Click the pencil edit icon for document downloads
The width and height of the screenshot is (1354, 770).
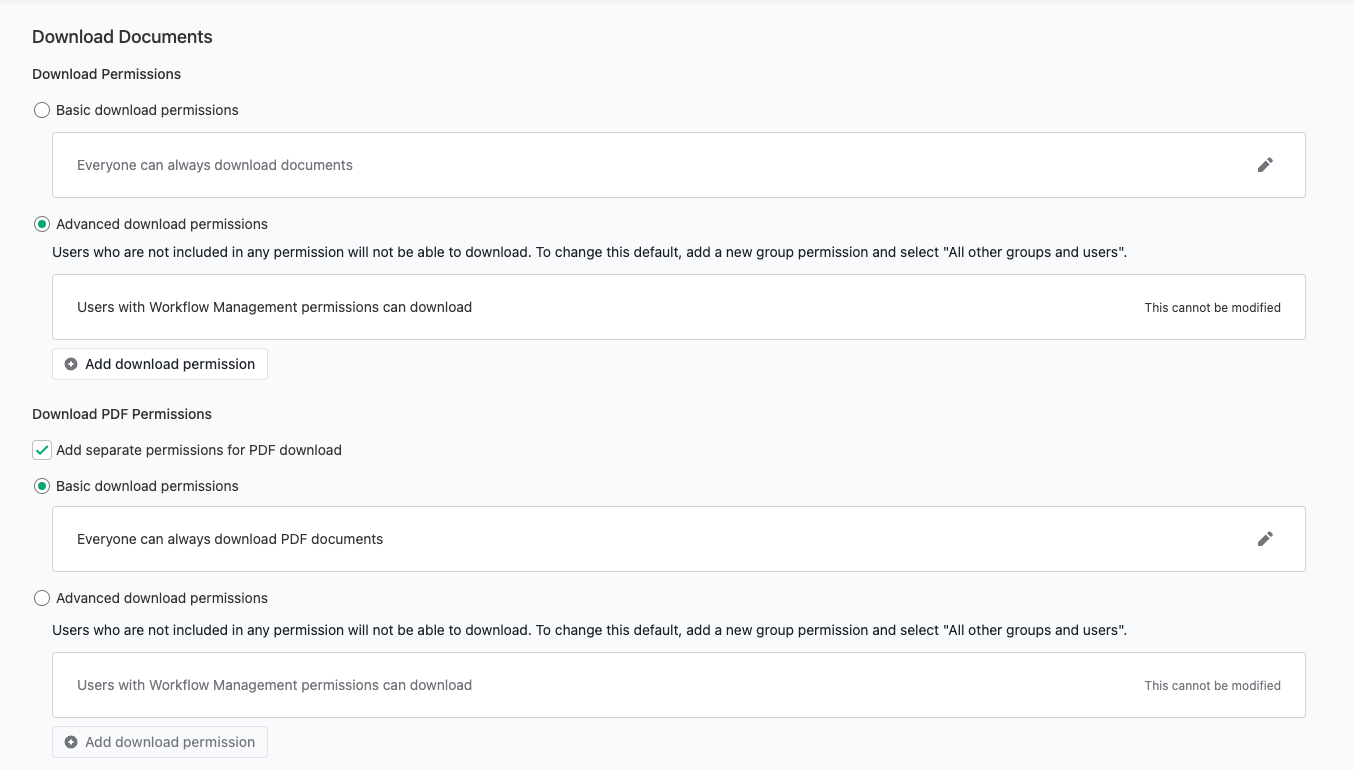(x=1265, y=165)
